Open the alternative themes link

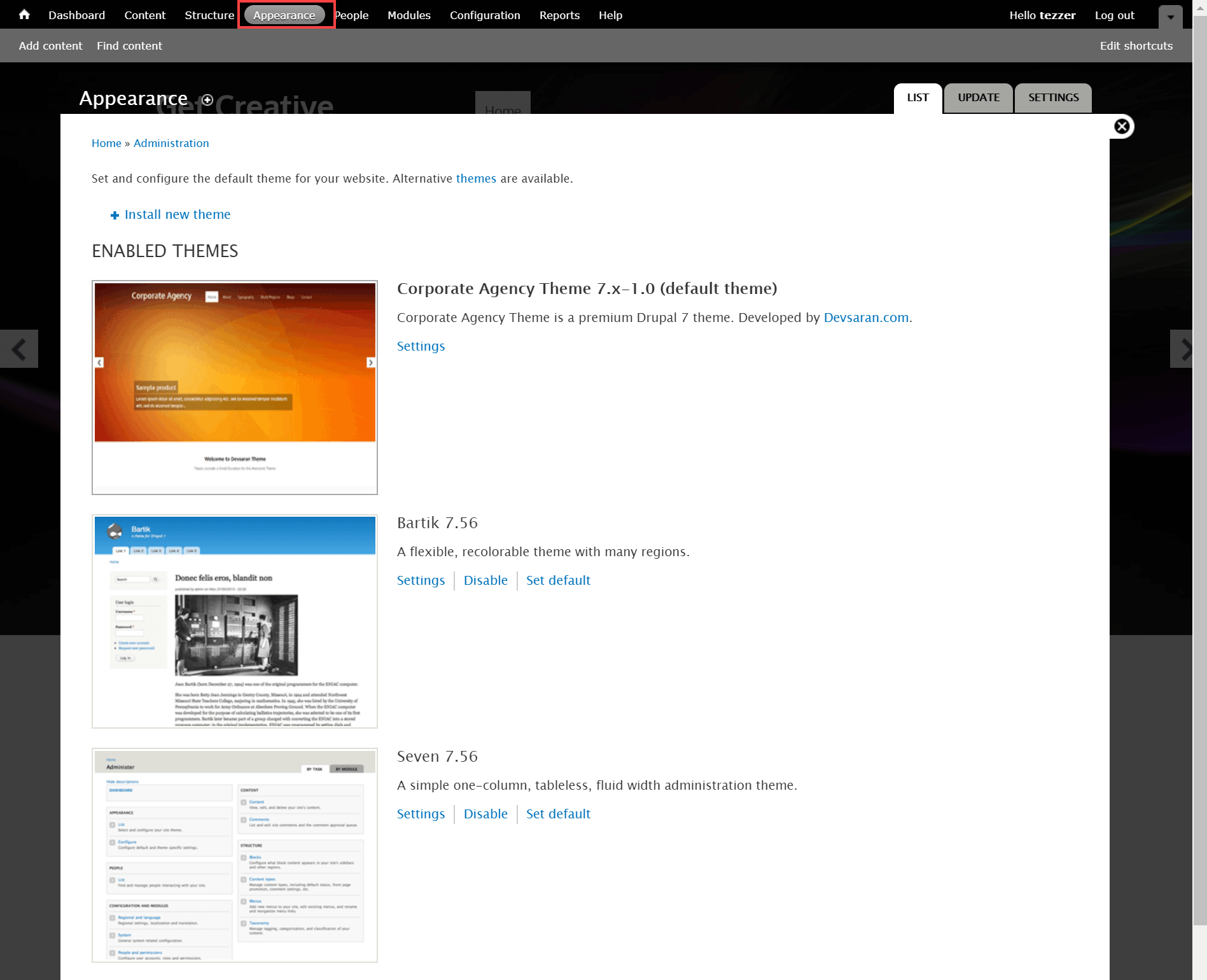coord(476,179)
